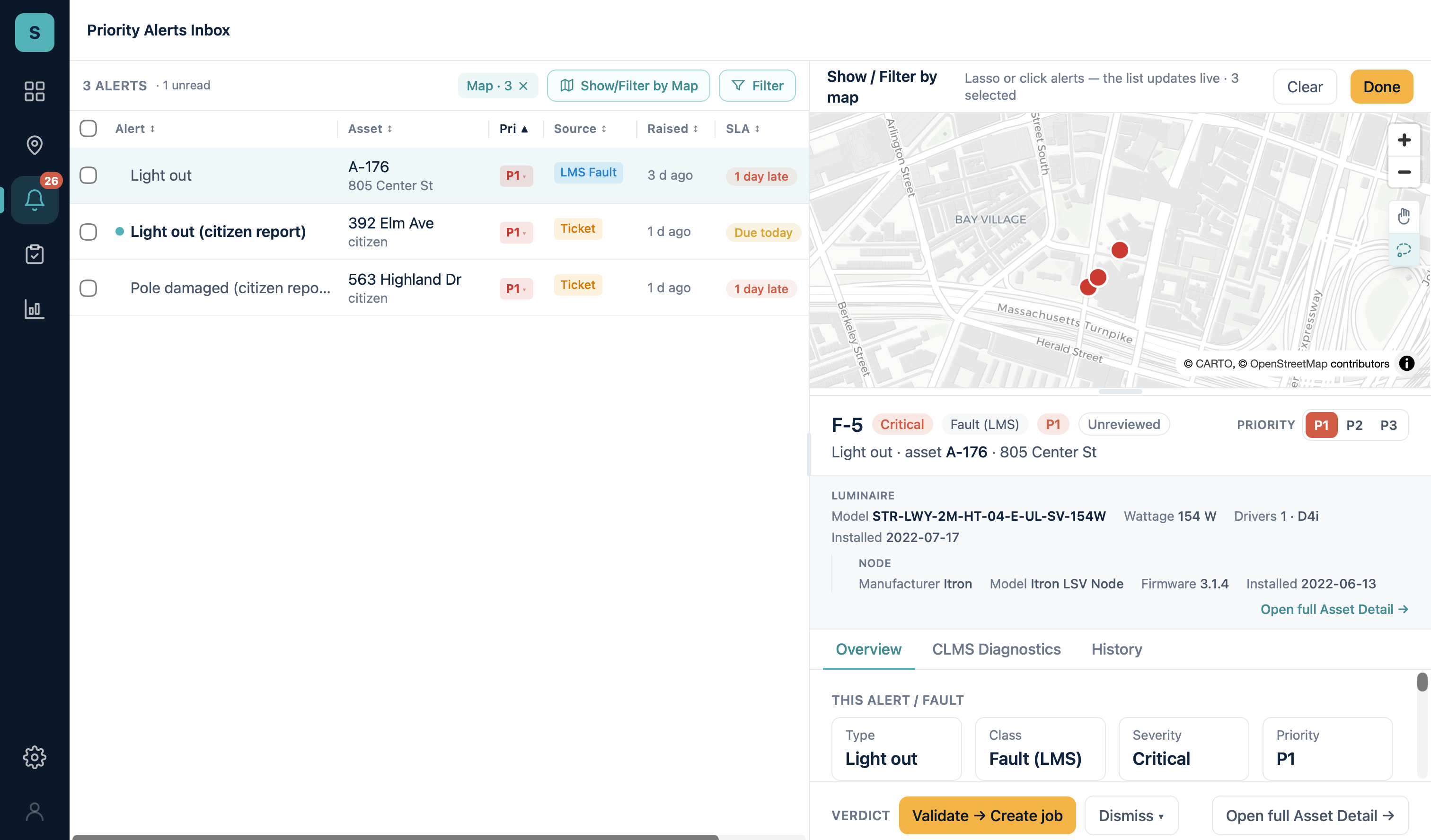Viewport: 1431px width, 840px height.
Task: Zoom in on the map
Action: point(1404,140)
